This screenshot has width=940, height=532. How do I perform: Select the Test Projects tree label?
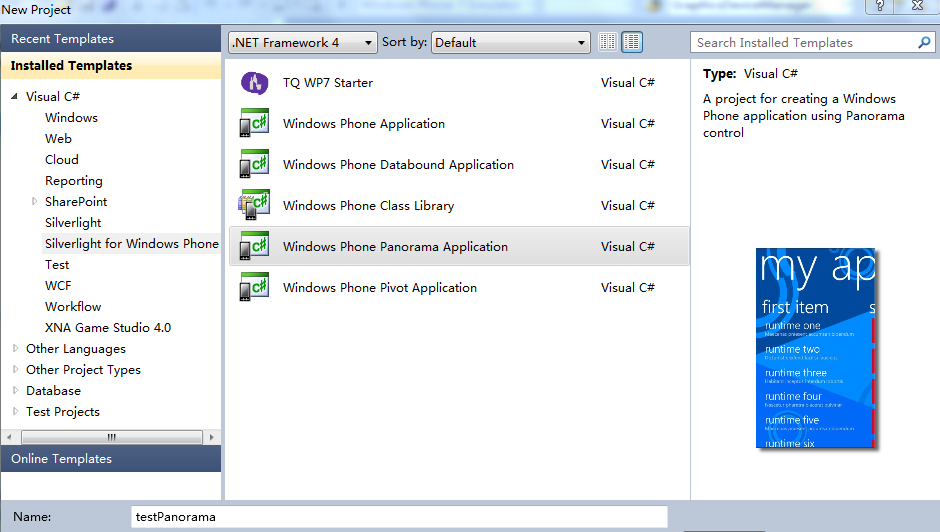[63, 411]
